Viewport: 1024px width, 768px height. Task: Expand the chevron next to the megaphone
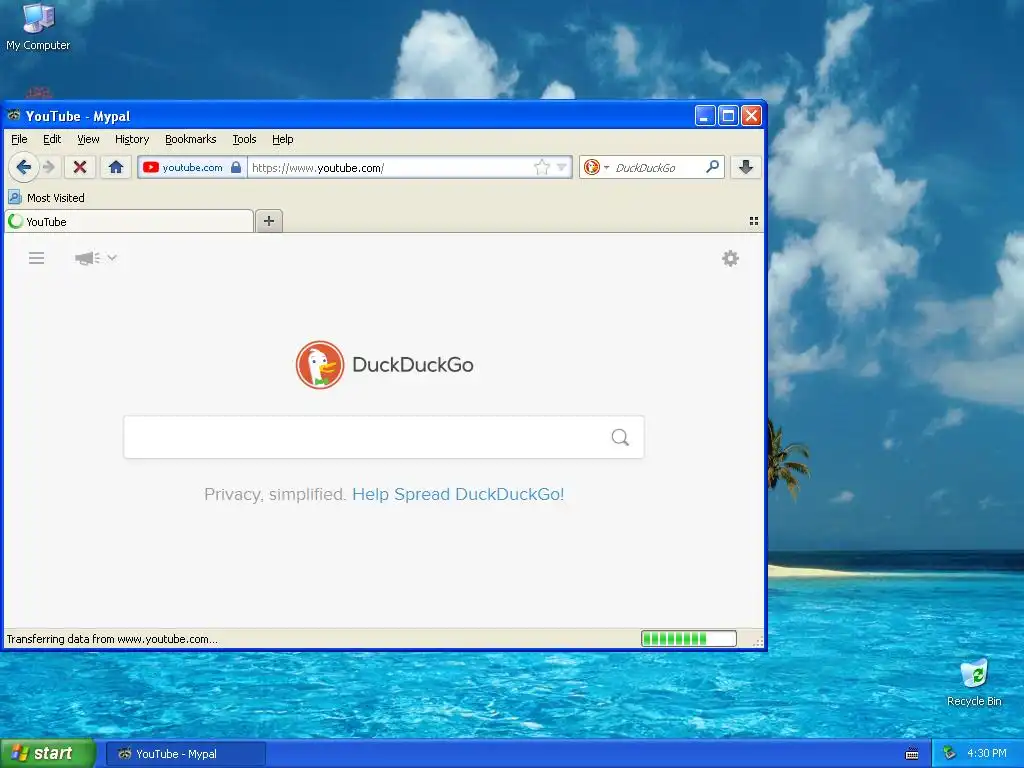(112, 257)
